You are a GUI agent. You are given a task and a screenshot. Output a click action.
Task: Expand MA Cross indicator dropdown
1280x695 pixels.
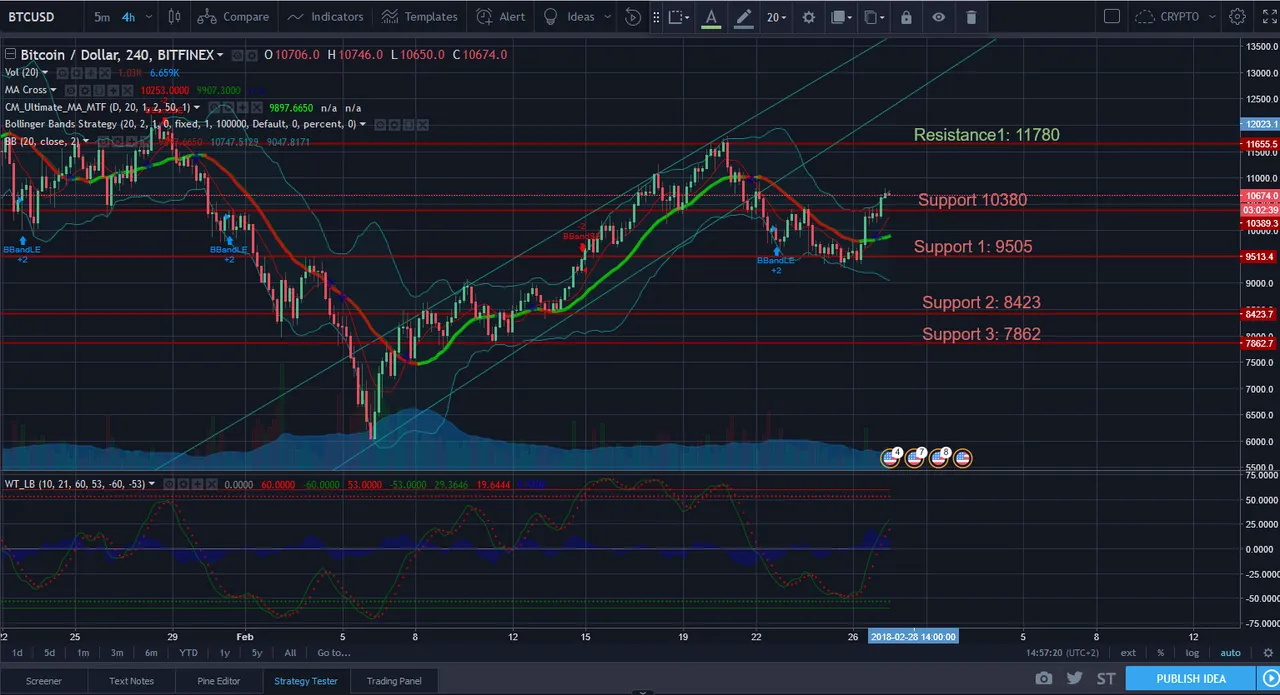point(53,90)
